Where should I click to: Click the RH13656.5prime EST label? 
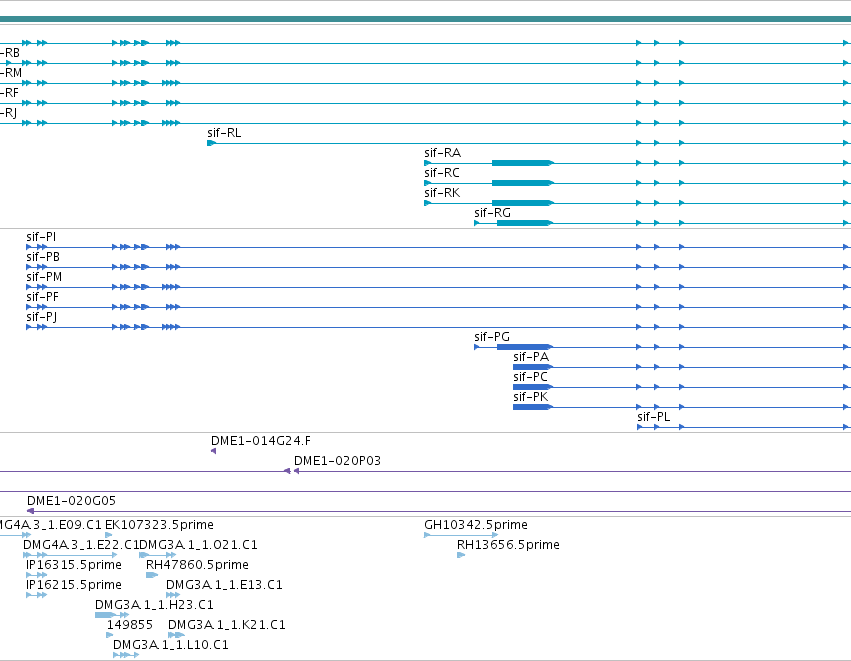(x=508, y=545)
